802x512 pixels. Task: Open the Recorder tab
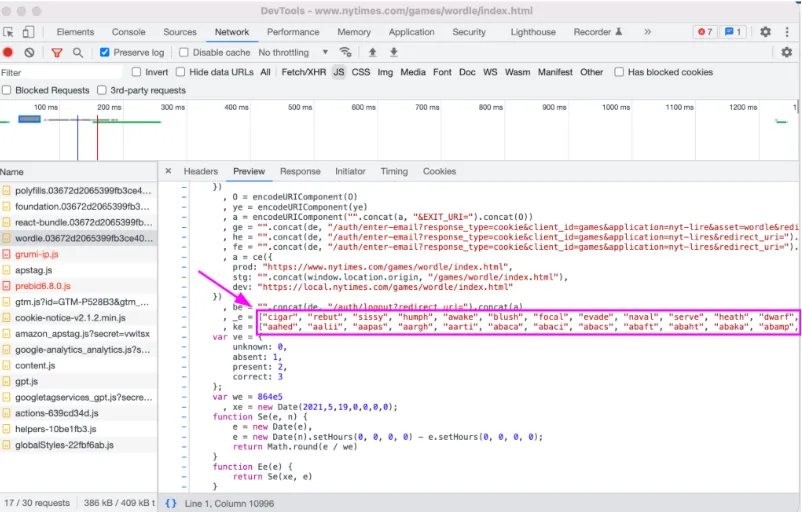[597, 32]
